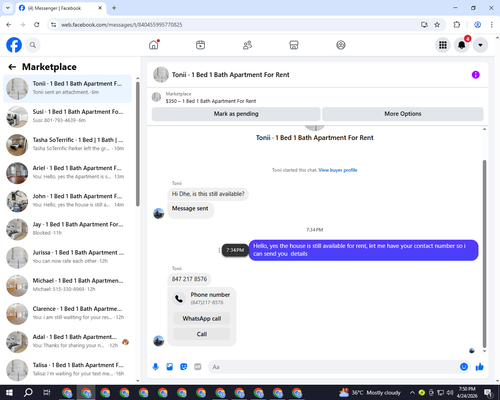
Task: Show hidden tray icons chevron
Action: [x=412, y=393]
